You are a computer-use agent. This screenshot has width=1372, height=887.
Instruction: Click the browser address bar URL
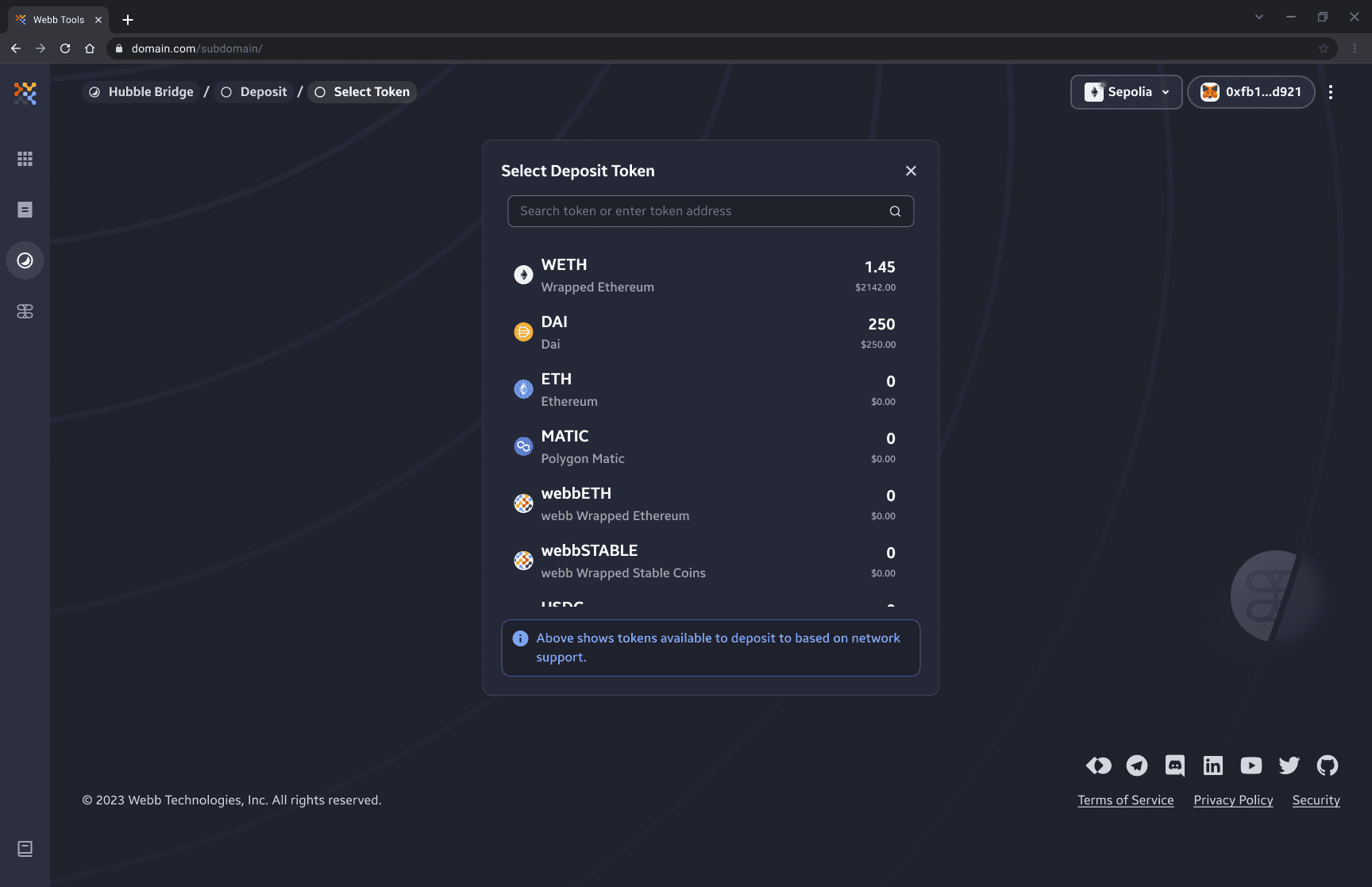[197, 48]
